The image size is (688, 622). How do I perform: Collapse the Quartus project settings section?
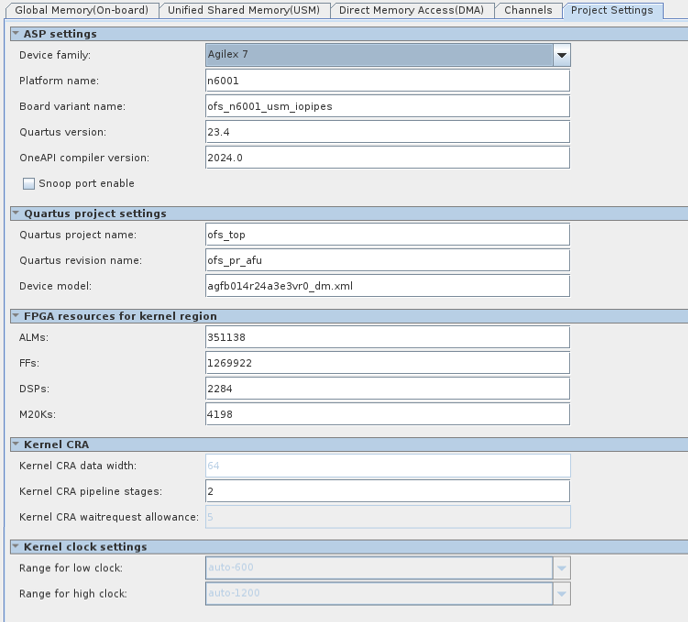pyautogui.click(x=15, y=213)
